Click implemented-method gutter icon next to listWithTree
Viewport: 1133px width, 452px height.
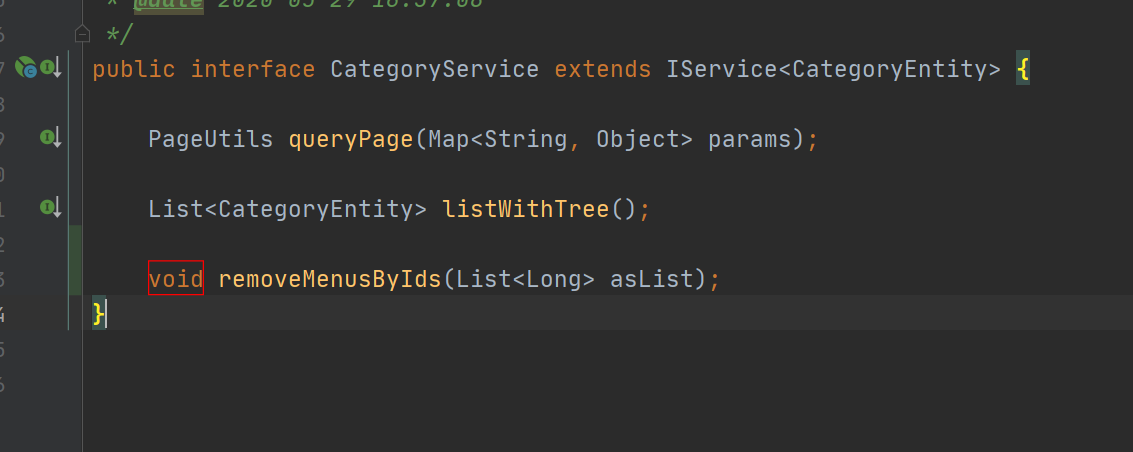(51, 209)
